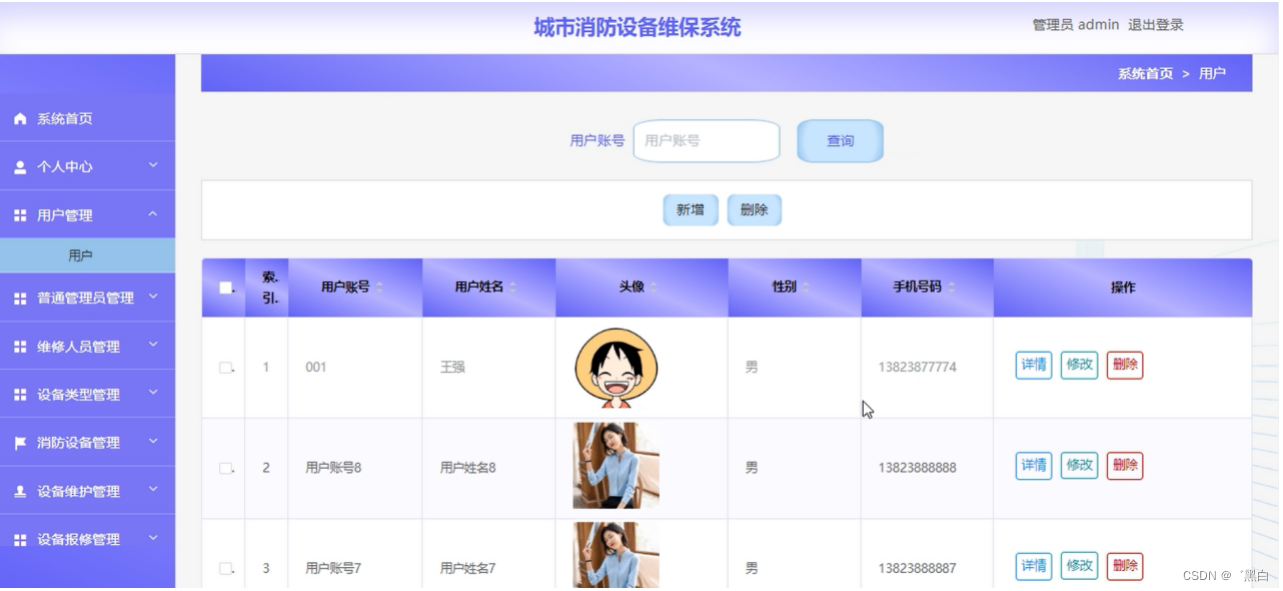Screen dimensions: 1283x591
Task: Click the cartoon avatar of 王强
Action: pyautogui.click(x=616, y=368)
